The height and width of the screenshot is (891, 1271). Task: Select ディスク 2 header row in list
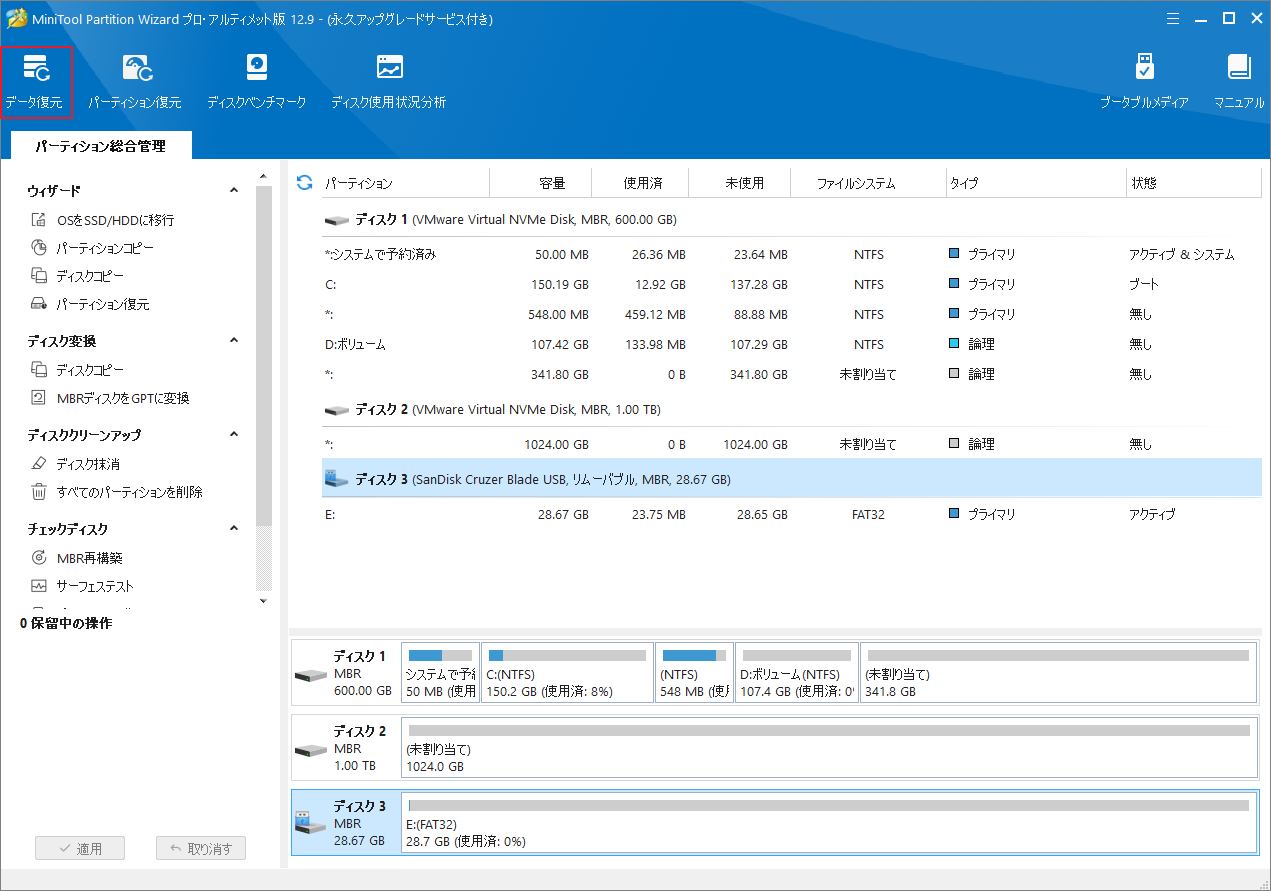tap(791, 409)
